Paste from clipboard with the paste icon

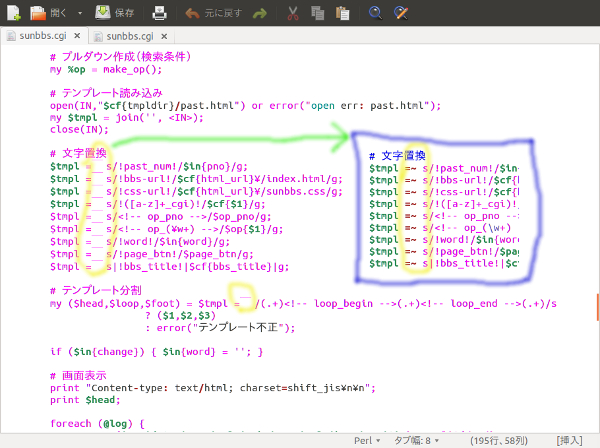343,13
